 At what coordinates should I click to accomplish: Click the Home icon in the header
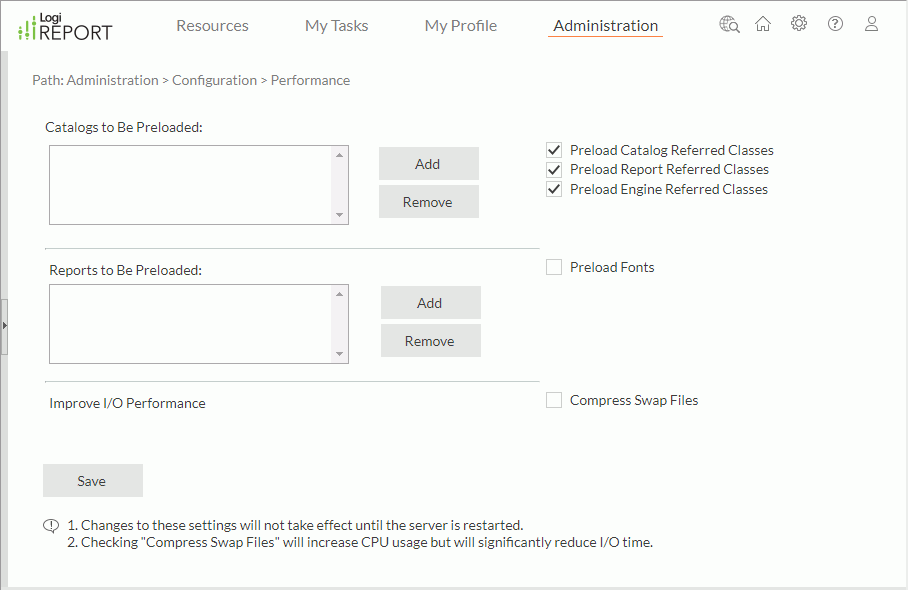(x=763, y=23)
